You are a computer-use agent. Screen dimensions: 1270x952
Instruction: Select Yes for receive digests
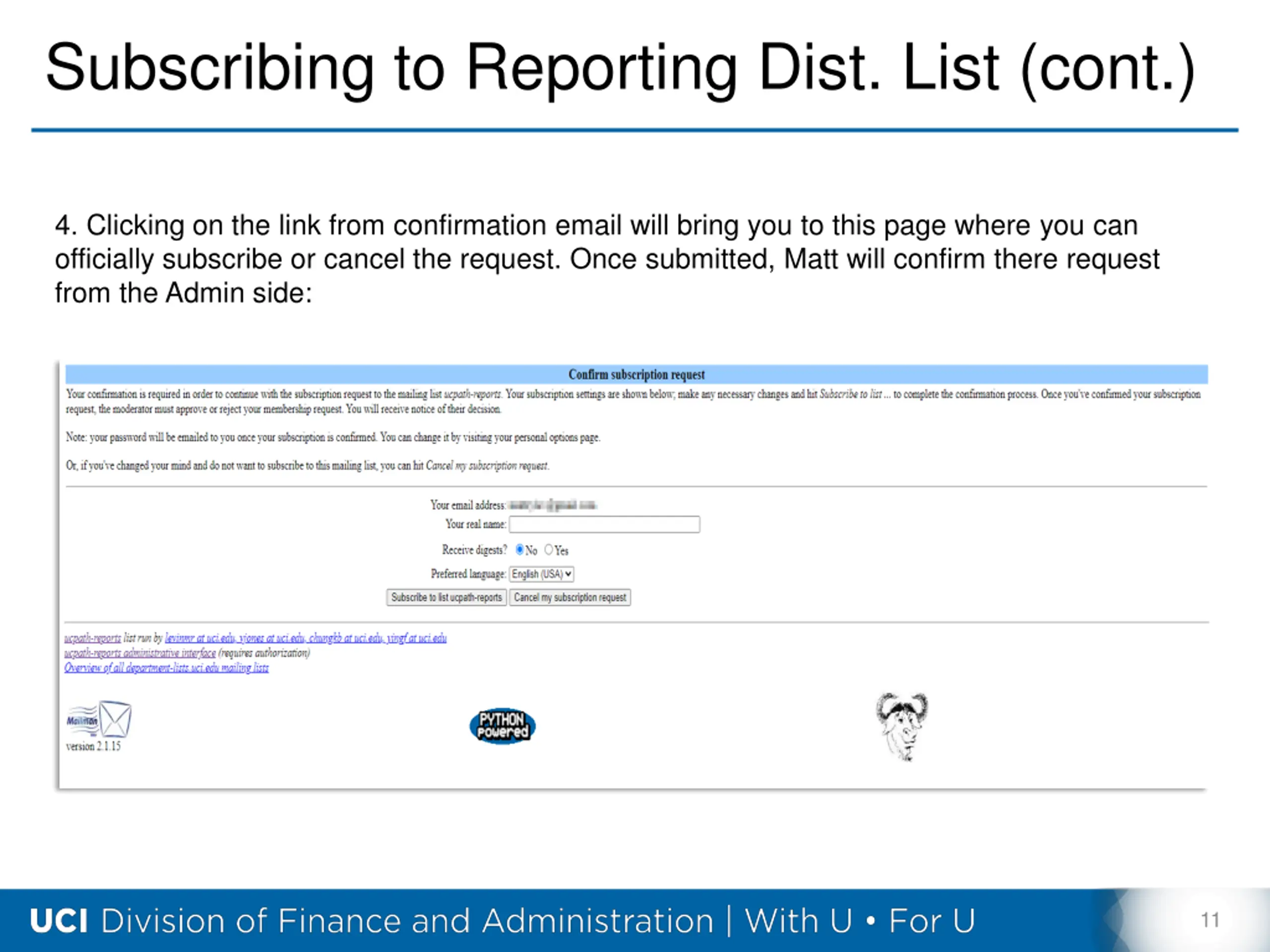pyautogui.click(x=549, y=550)
